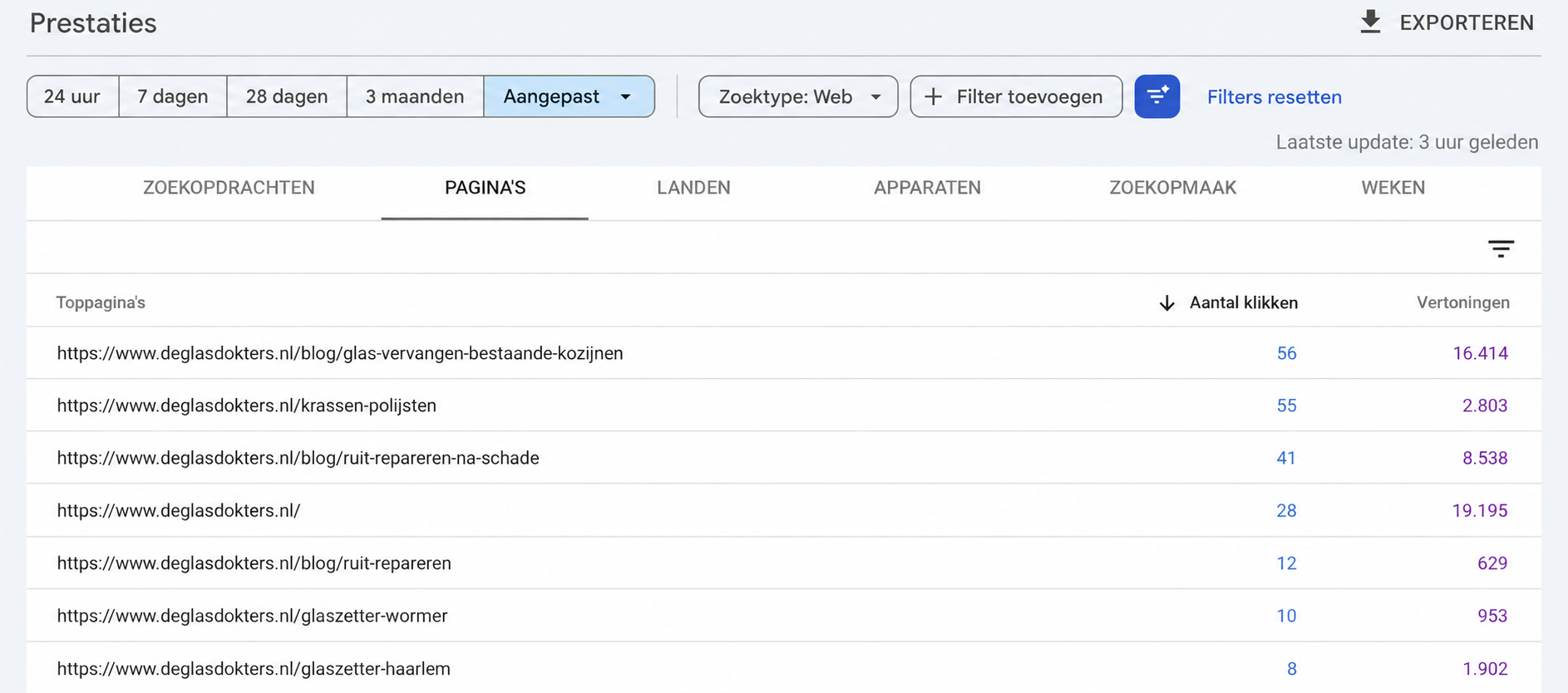This screenshot has height=693, width=1568.
Task: Click the 56 clicks value
Action: pos(1286,353)
